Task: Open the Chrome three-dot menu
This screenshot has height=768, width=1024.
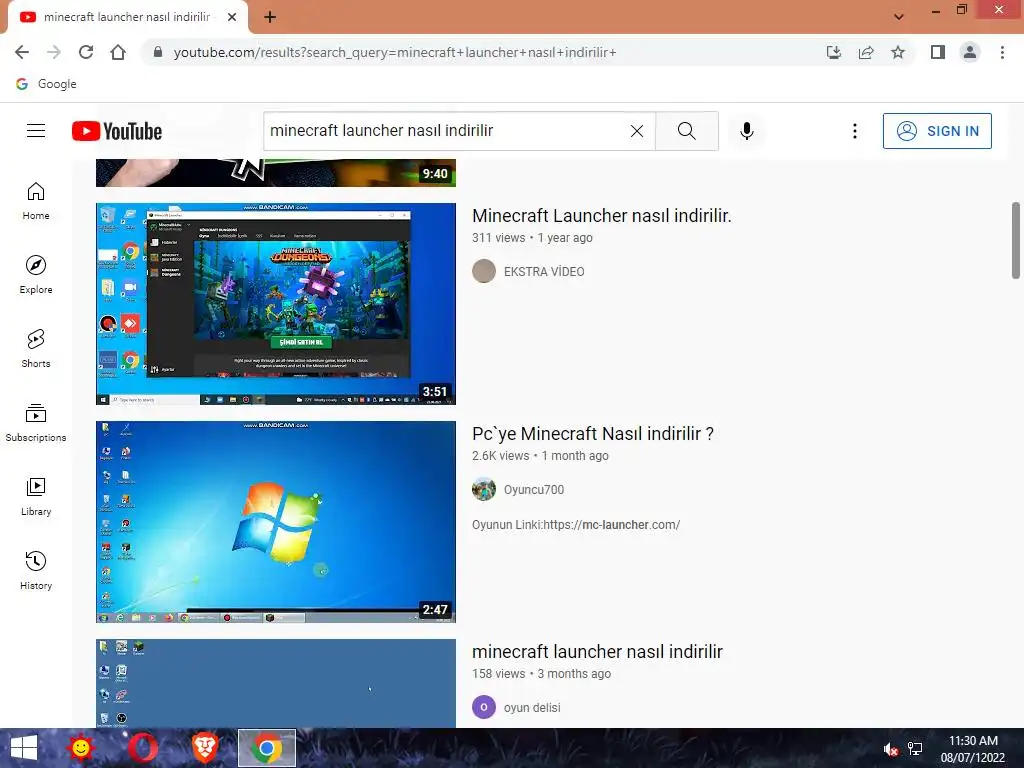Action: 1002,52
